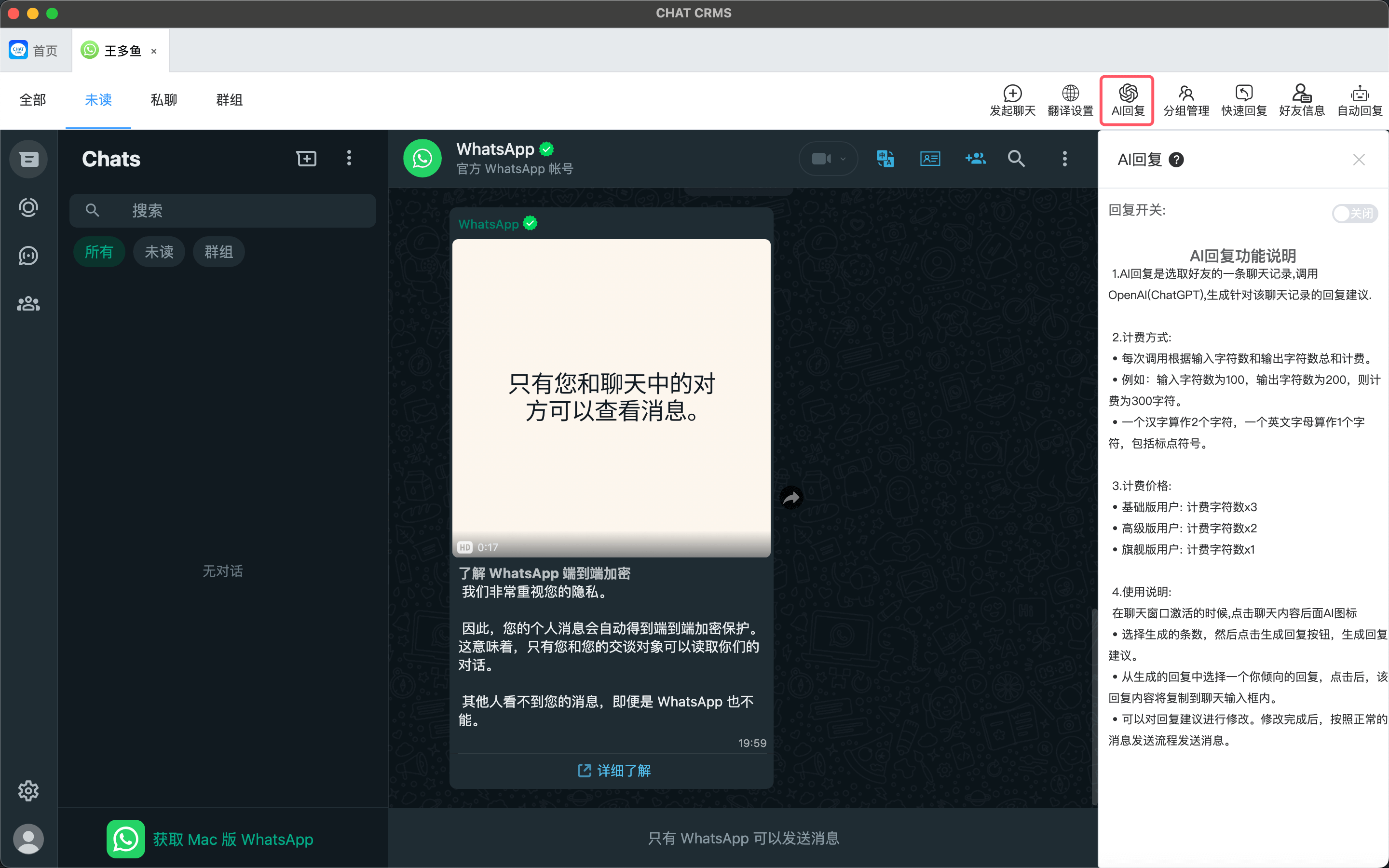Click the chat area scrollbar
1389x868 pixels.
click(x=1093, y=706)
